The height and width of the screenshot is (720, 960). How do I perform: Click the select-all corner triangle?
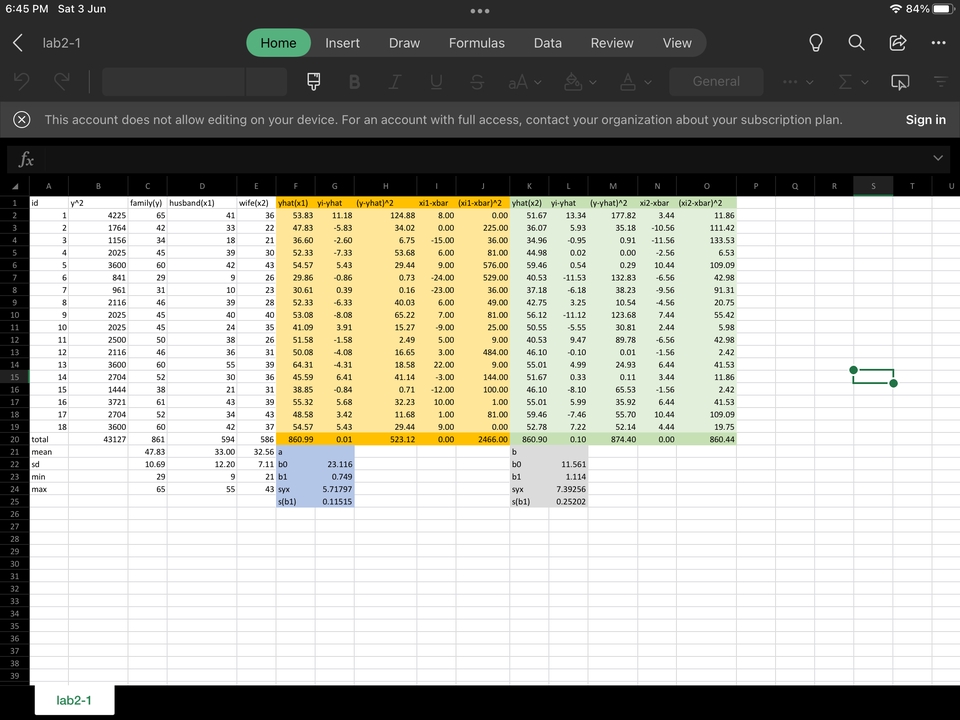pos(15,186)
